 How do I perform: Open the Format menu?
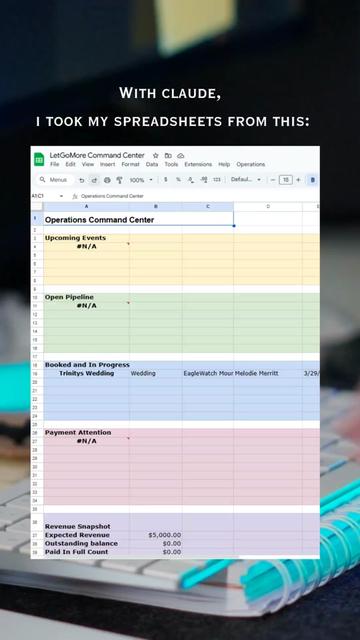click(x=130, y=164)
